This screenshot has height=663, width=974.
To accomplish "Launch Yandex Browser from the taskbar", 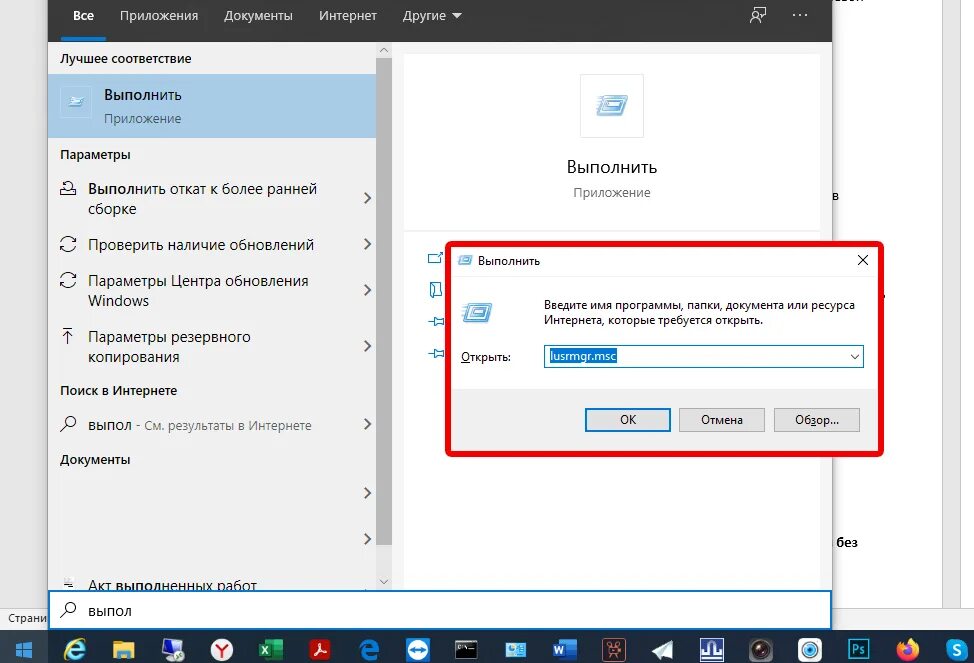I will tap(222, 647).
